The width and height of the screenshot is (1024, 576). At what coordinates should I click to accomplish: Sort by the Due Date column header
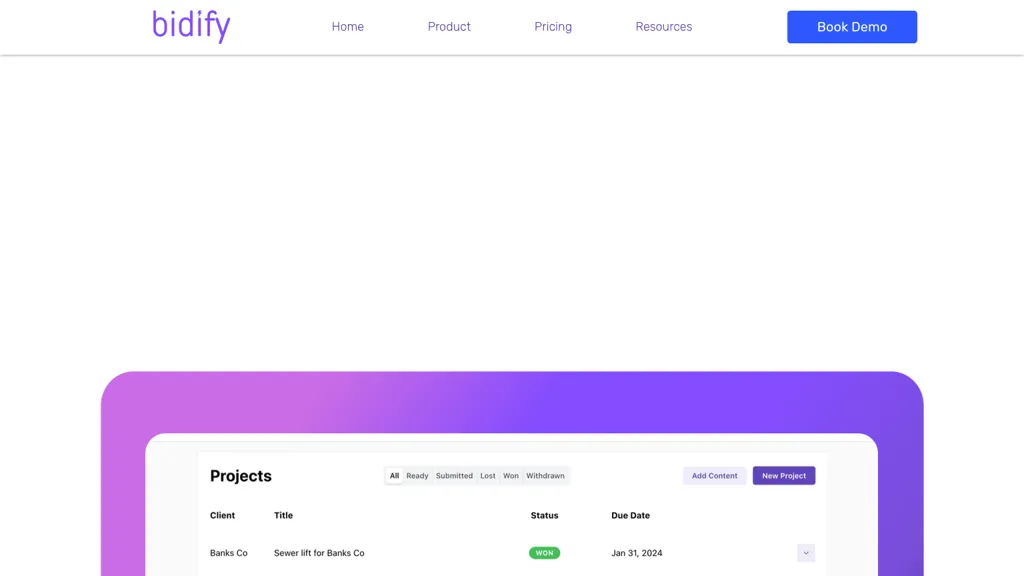[x=630, y=516]
